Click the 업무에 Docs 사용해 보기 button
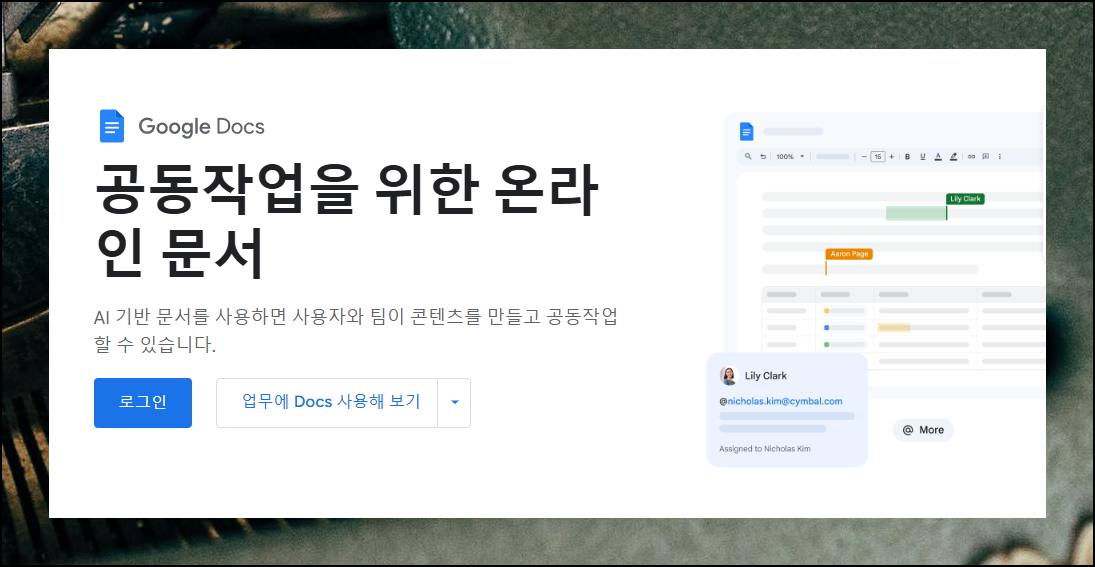This screenshot has width=1095, height=567. pos(327,403)
